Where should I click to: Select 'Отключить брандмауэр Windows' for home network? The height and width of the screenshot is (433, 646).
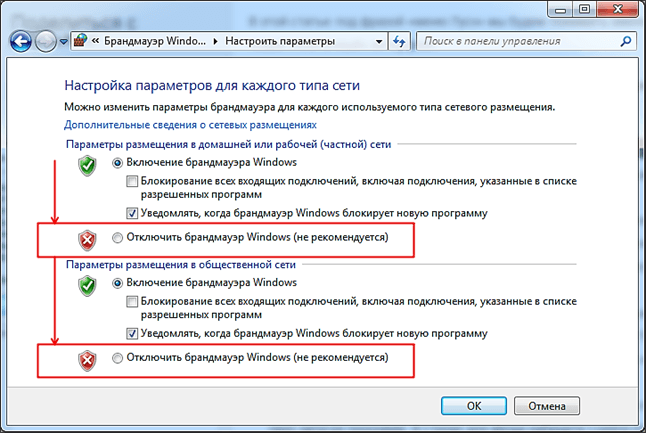pyautogui.click(x=119, y=239)
